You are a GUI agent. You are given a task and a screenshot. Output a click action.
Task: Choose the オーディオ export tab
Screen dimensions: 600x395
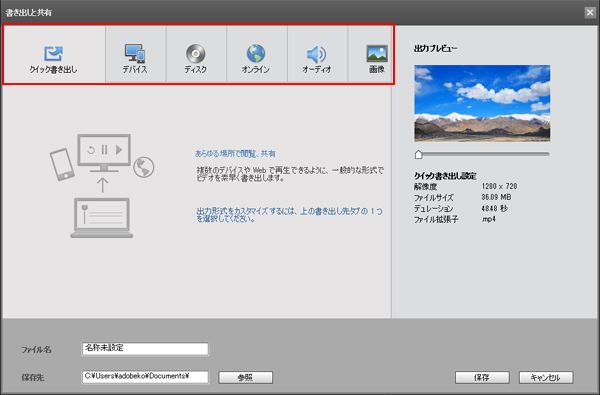coord(317,54)
